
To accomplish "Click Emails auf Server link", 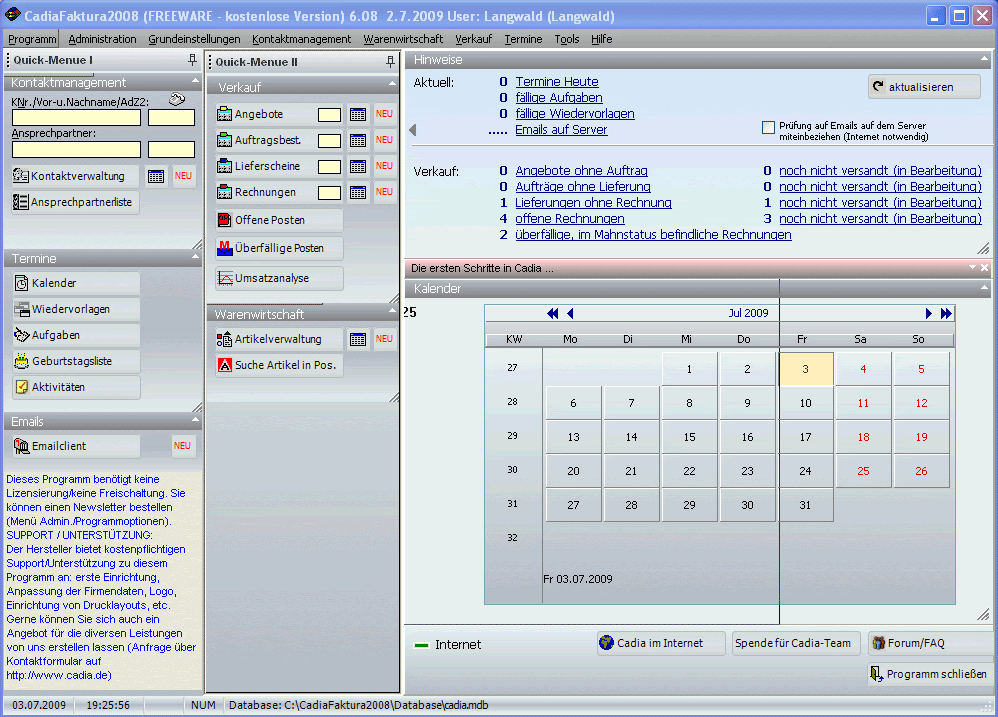I will point(561,130).
